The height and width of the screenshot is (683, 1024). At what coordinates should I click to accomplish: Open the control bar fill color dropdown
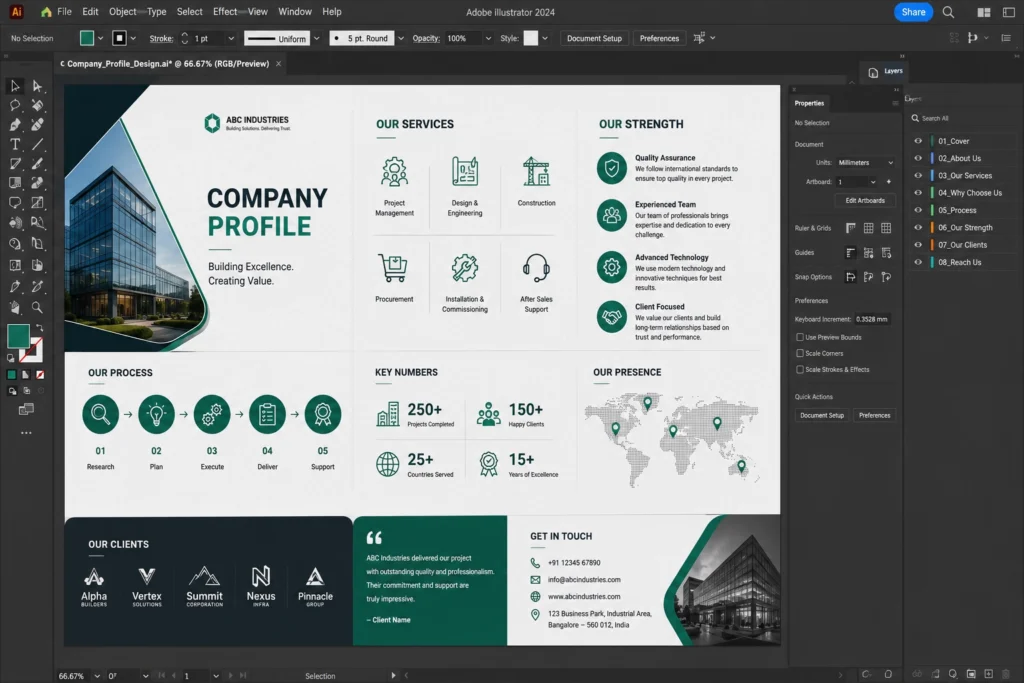click(x=101, y=39)
